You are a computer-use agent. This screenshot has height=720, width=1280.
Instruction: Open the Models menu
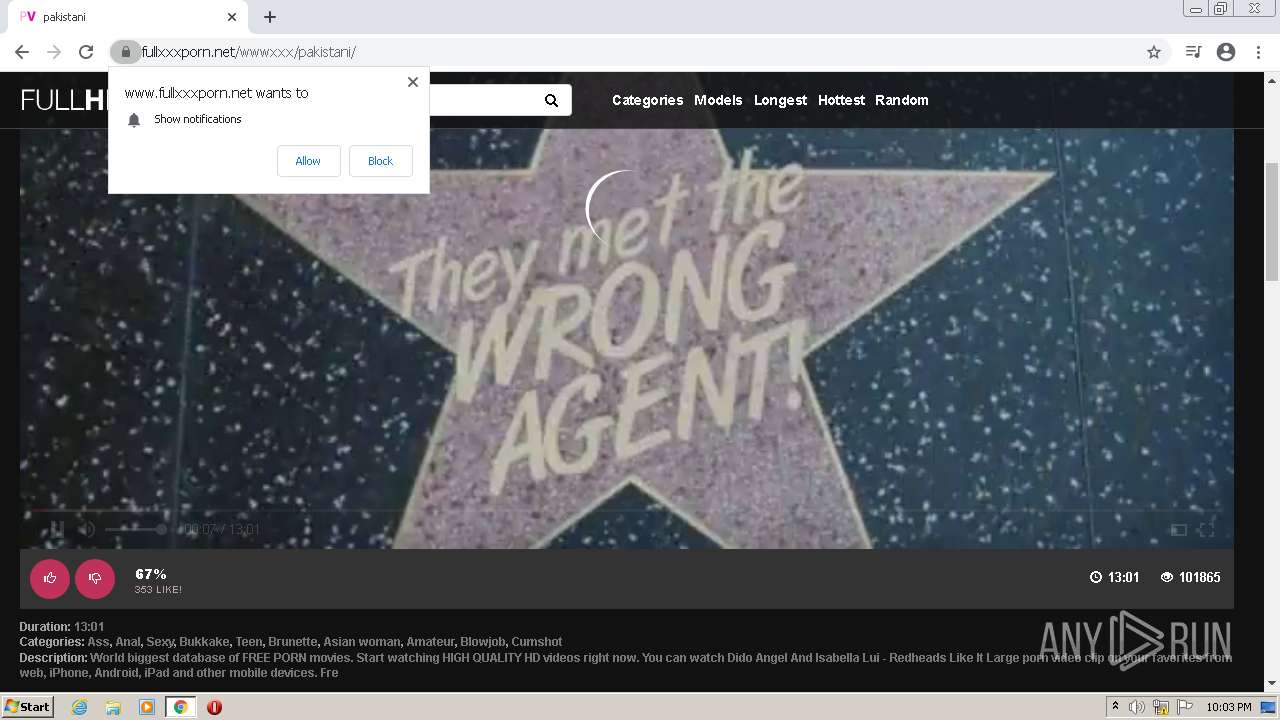(718, 100)
